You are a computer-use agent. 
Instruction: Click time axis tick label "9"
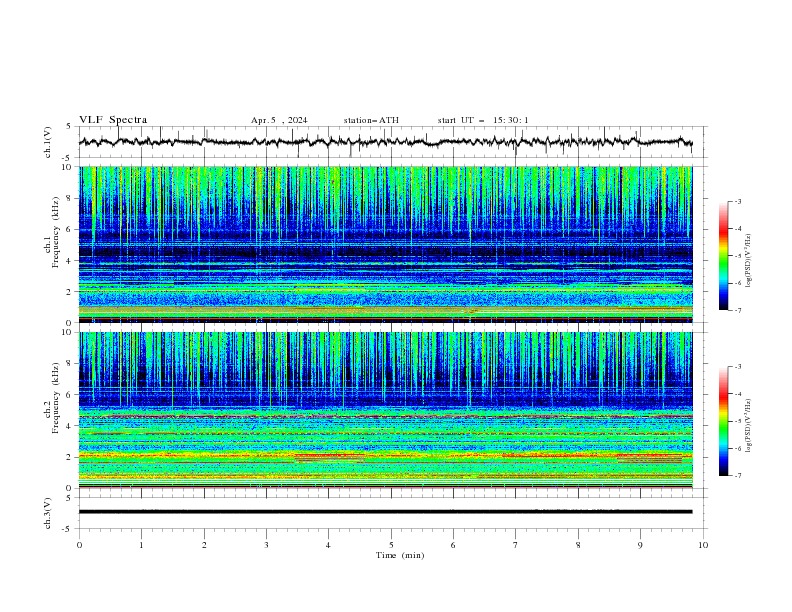pyautogui.click(x=640, y=545)
